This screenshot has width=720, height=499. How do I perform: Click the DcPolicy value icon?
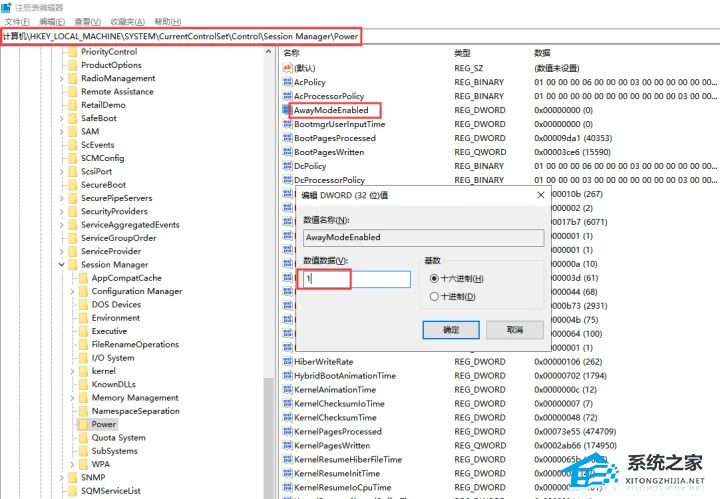(x=287, y=166)
